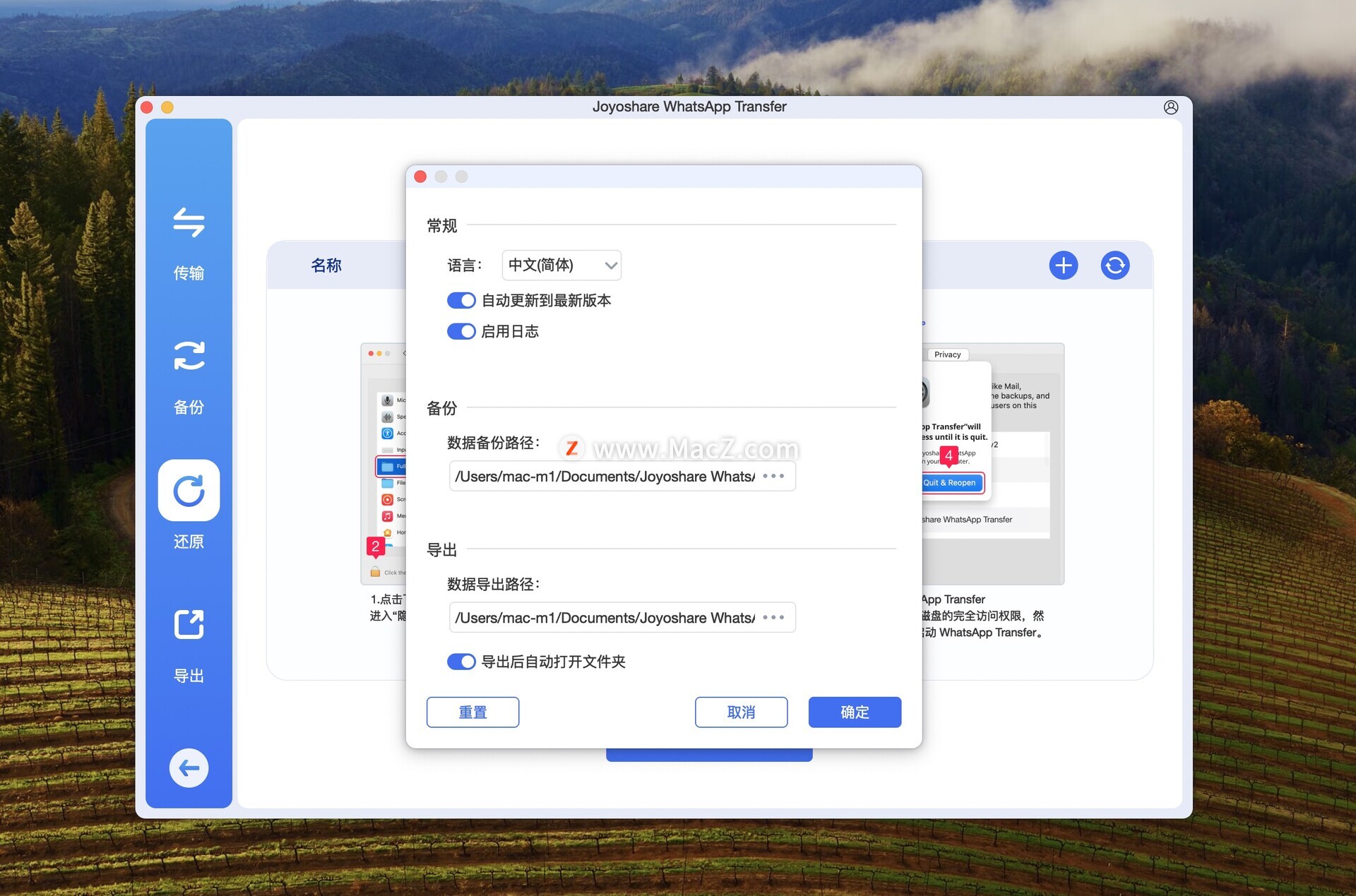
Task: Click the browse dots for 数据备份路径
Action: tap(773, 477)
